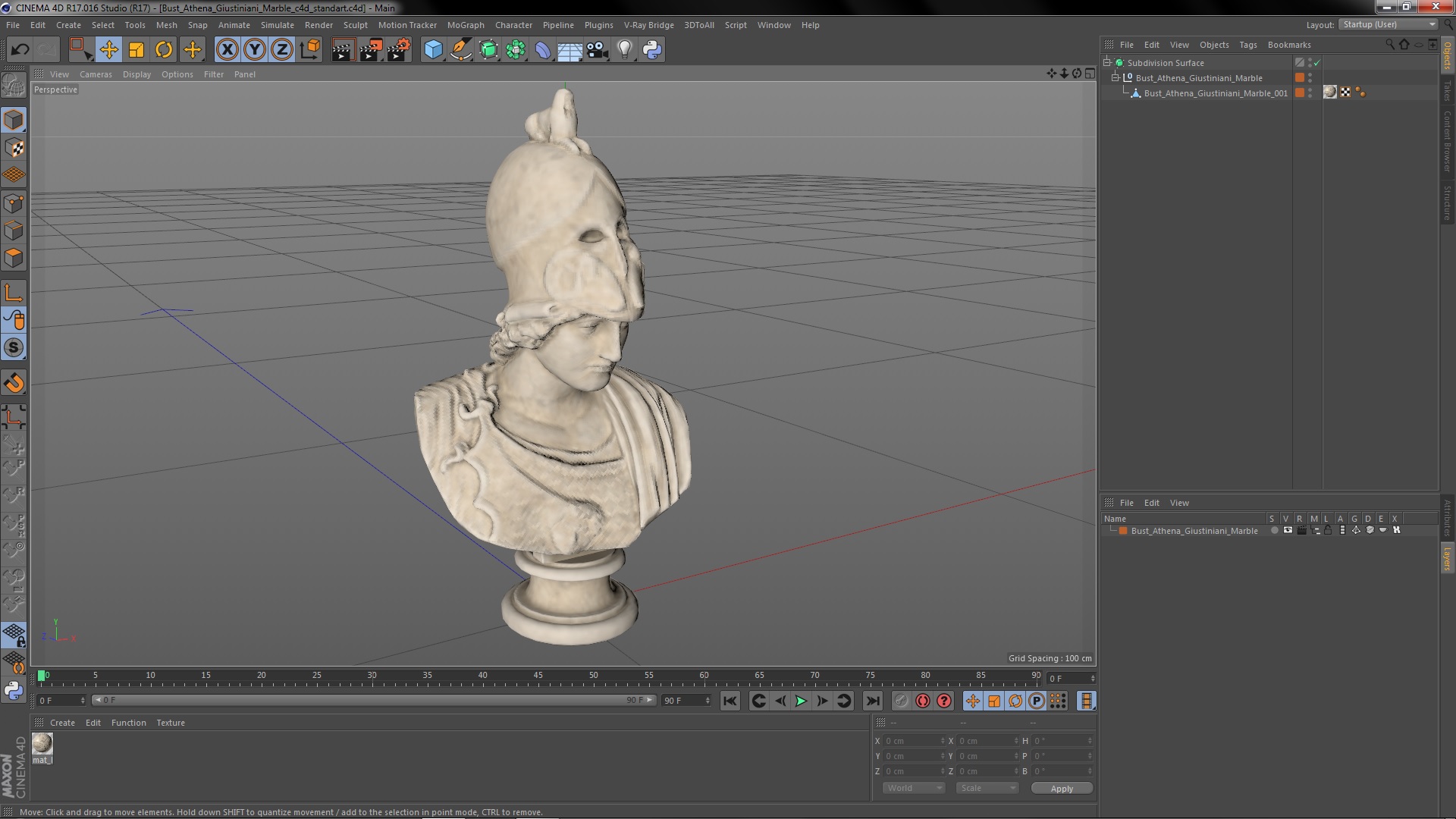Click timeline range slider bar
The height and width of the screenshot is (819, 1456).
pos(373,700)
